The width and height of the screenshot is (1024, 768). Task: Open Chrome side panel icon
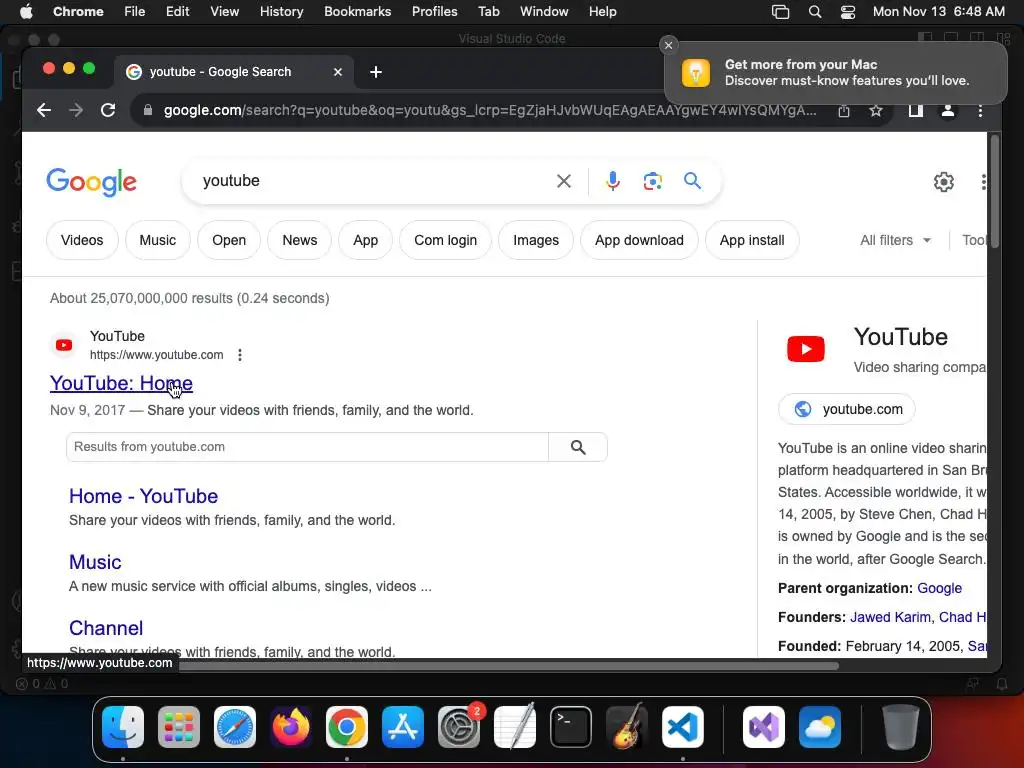tap(916, 111)
